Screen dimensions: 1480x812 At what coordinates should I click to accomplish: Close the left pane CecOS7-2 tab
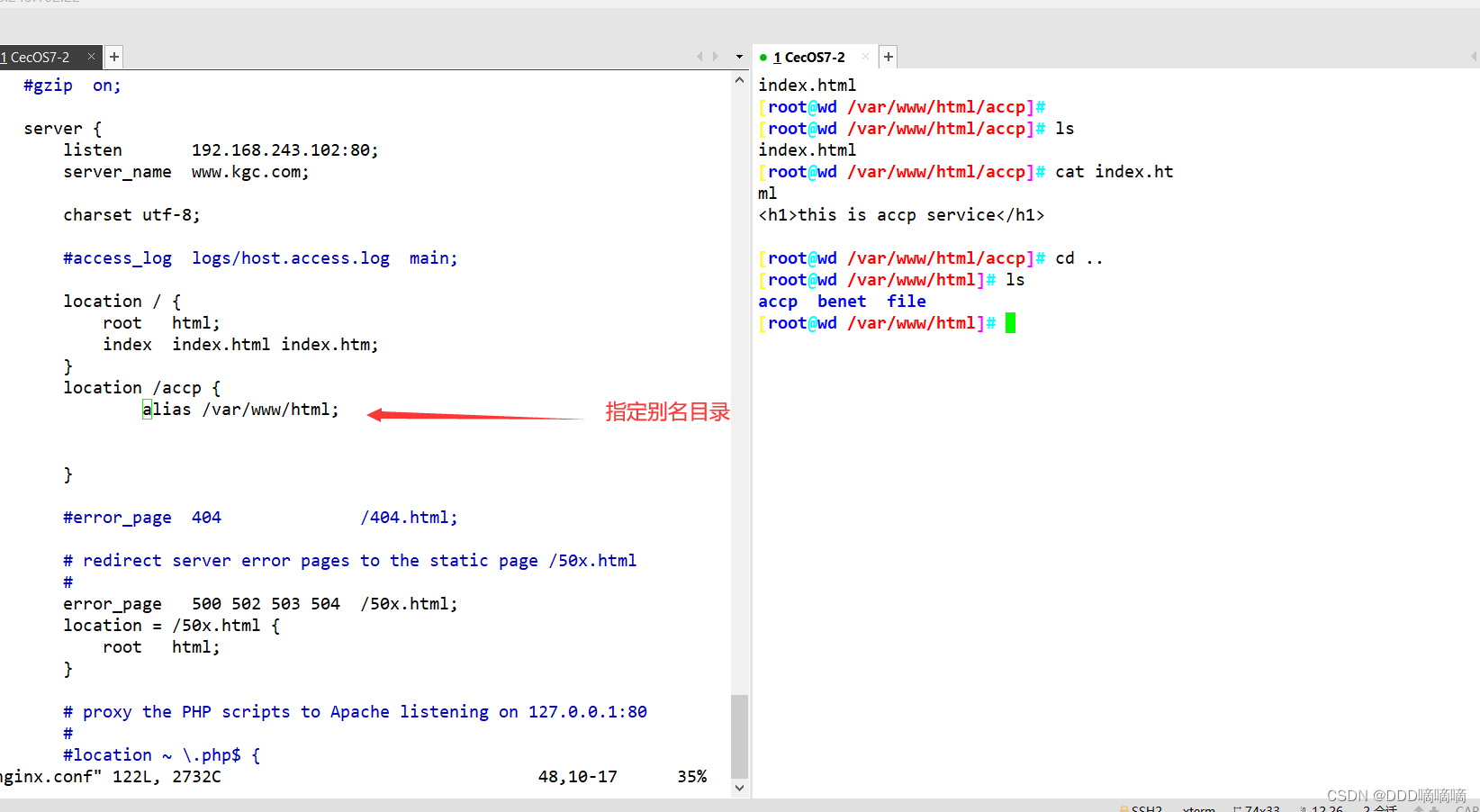(x=91, y=57)
